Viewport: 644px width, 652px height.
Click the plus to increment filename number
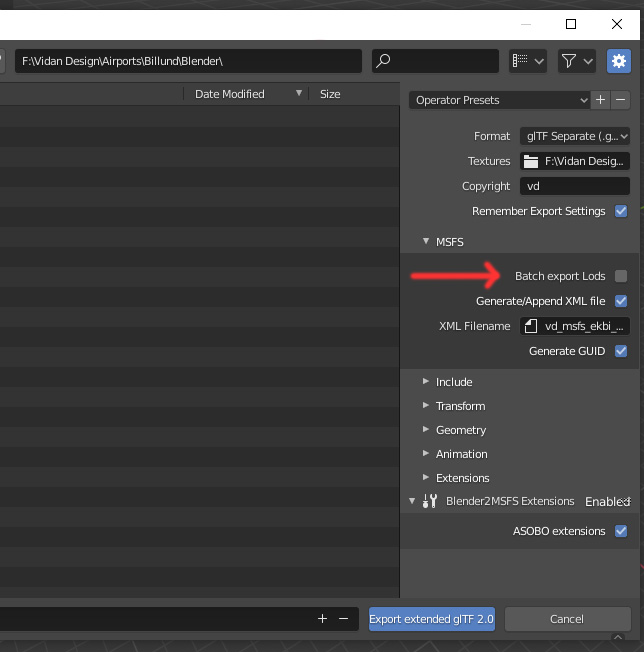322,619
